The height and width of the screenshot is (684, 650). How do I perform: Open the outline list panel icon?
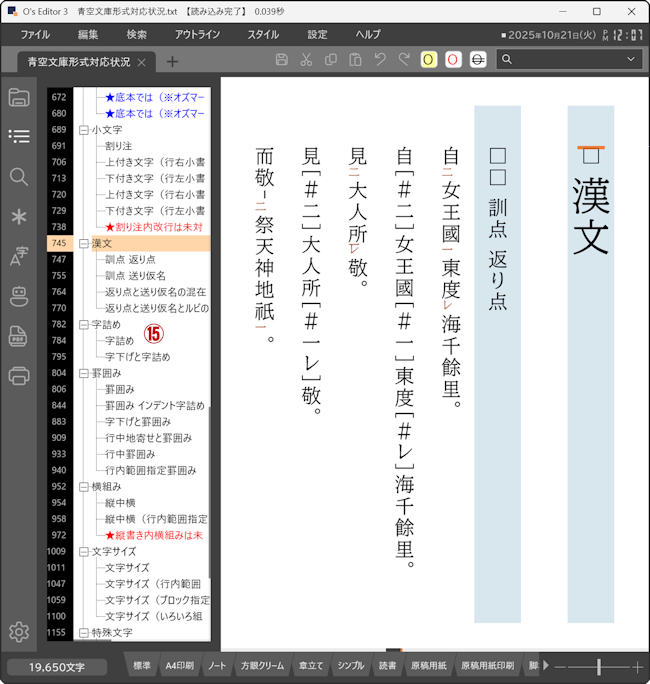18,136
